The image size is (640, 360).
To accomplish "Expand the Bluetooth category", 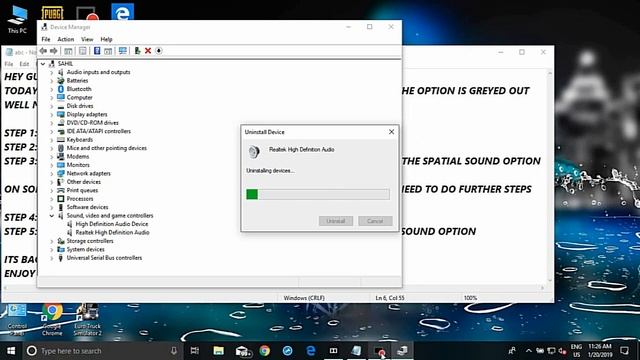I will pyautogui.click(x=51, y=89).
